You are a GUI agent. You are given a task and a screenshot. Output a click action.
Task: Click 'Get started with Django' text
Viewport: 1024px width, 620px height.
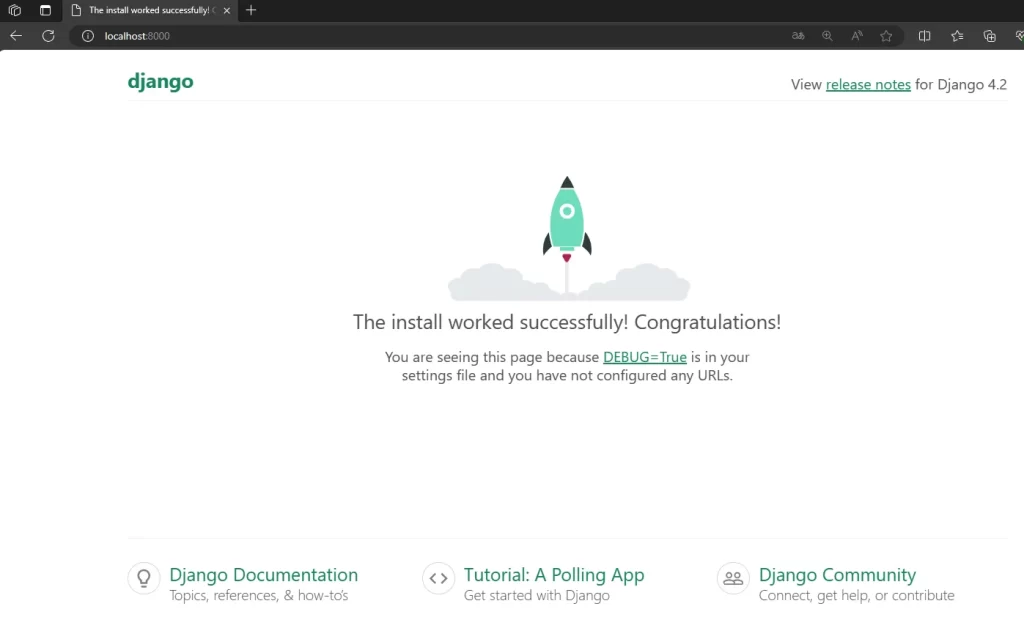click(537, 595)
